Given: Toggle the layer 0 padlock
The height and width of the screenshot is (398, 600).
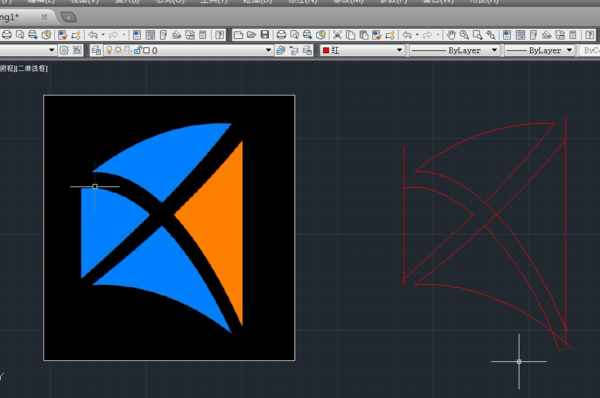Looking at the screenshot, I should pos(137,50).
